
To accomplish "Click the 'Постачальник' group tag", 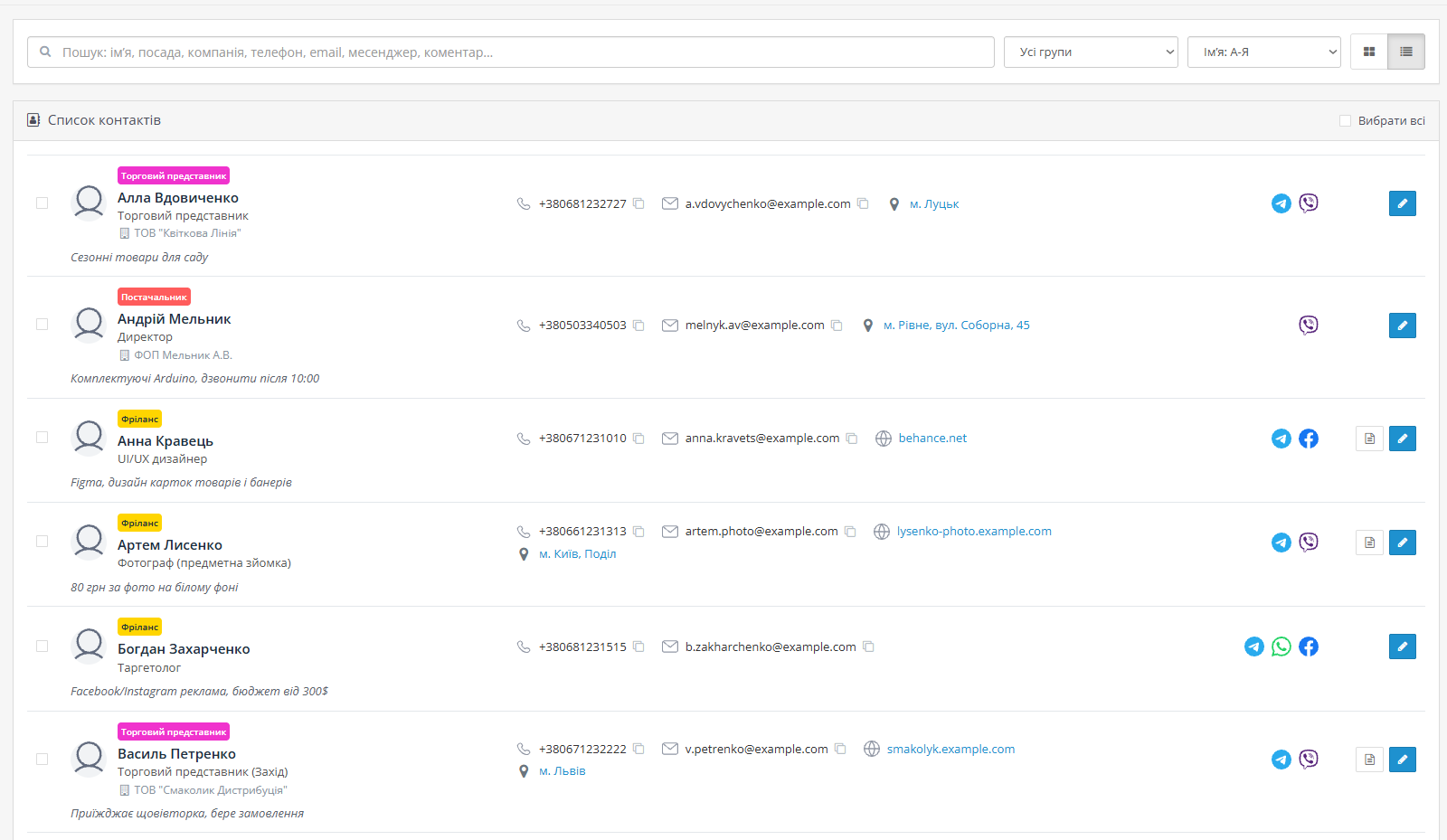I will coord(154,297).
